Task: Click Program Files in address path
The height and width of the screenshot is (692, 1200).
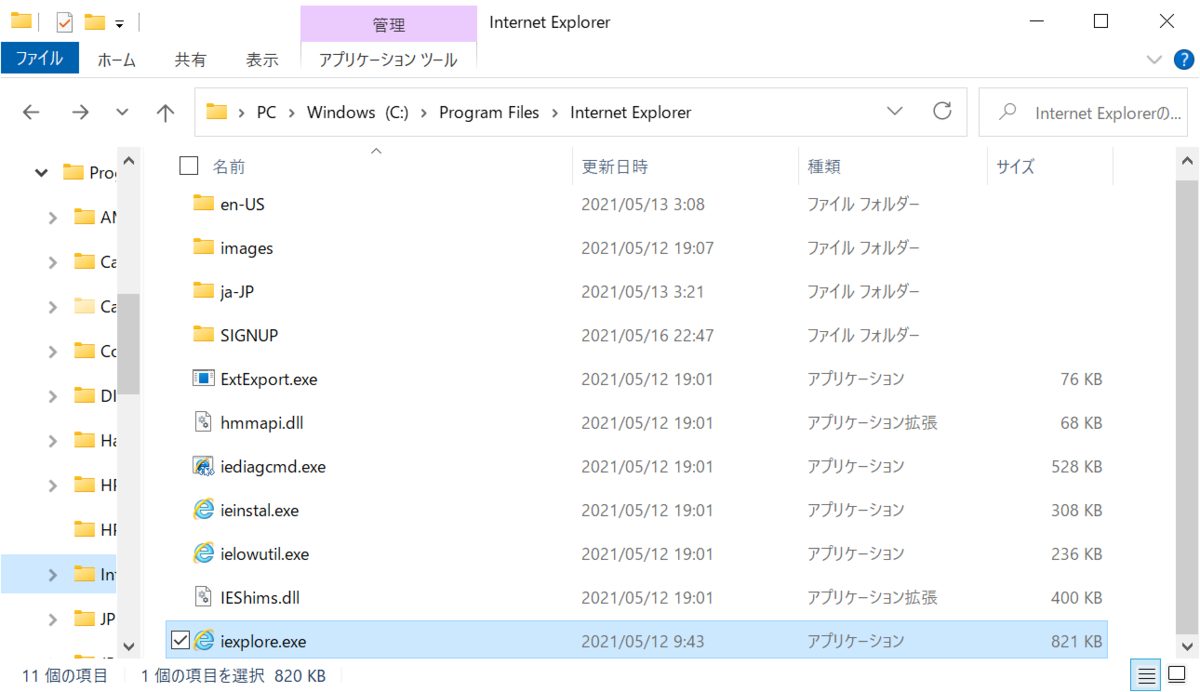Action: [489, 113]
